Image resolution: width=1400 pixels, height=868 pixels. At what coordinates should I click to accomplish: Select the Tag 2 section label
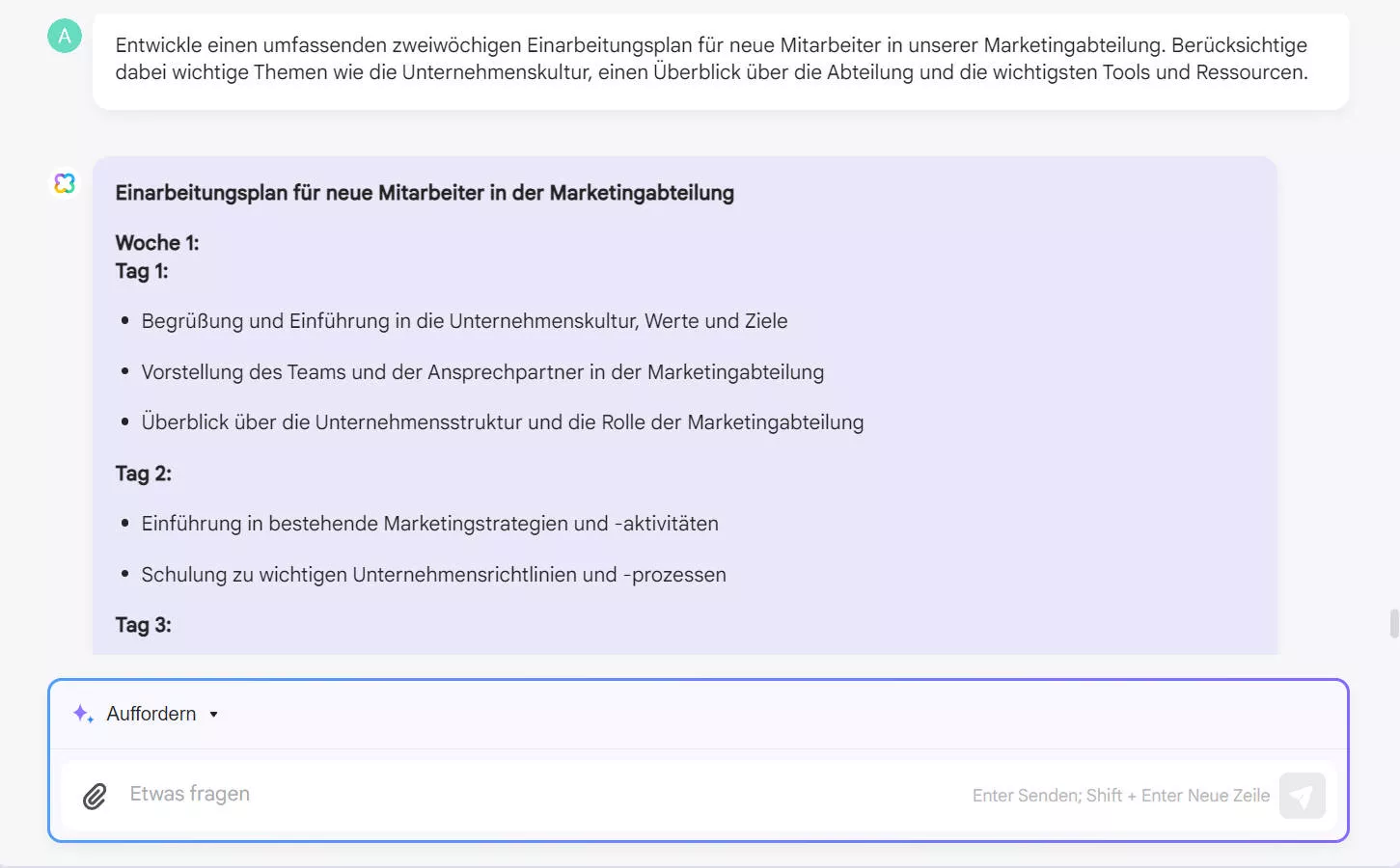tap(143, 474)
